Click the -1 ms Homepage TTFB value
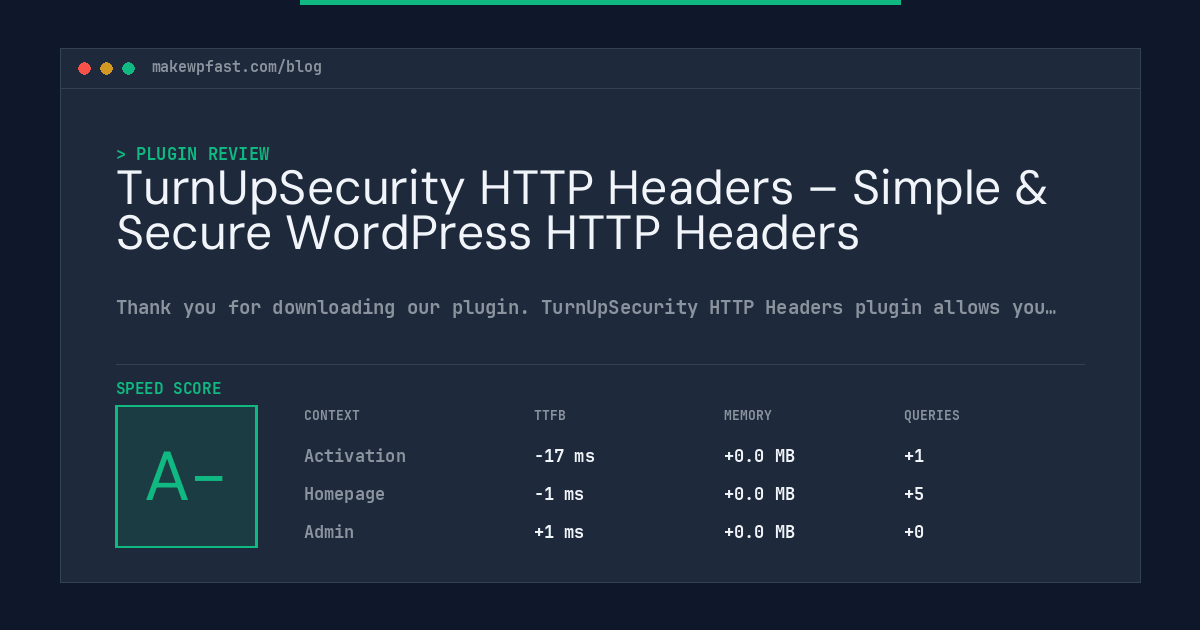The image size is (1200, 630). (559, 494)
